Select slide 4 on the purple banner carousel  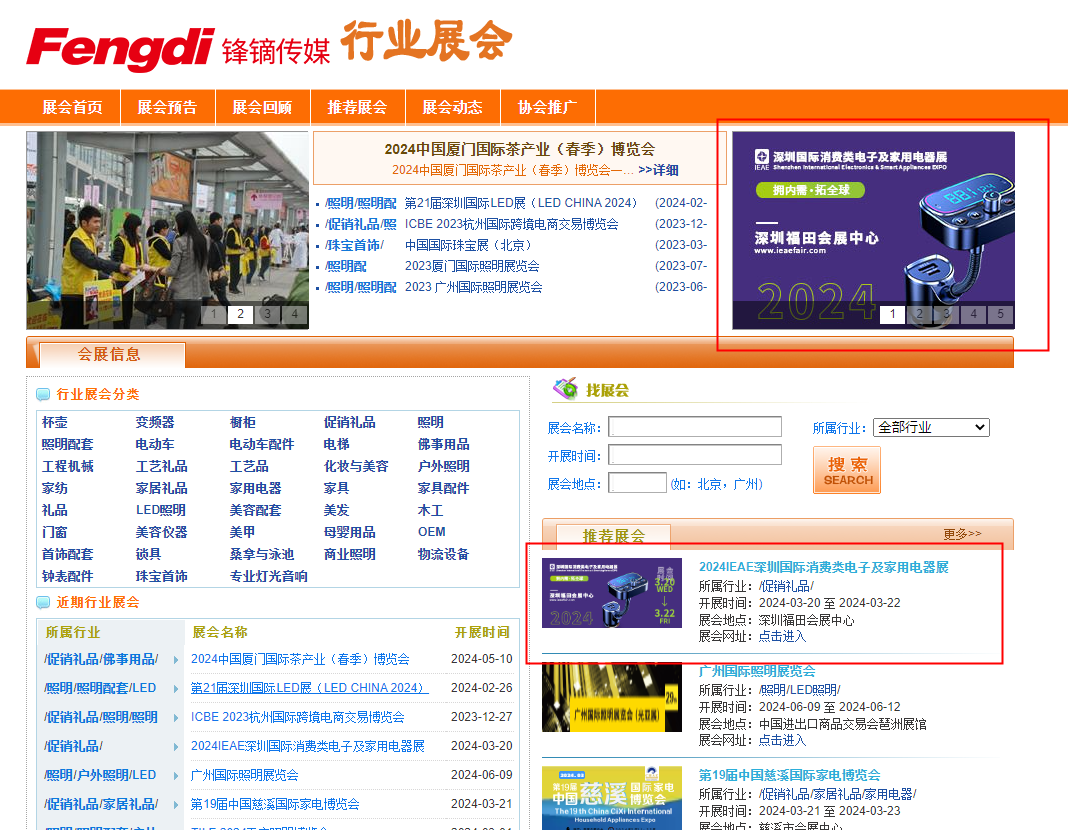pyautogui.click(x=973, y=314)
